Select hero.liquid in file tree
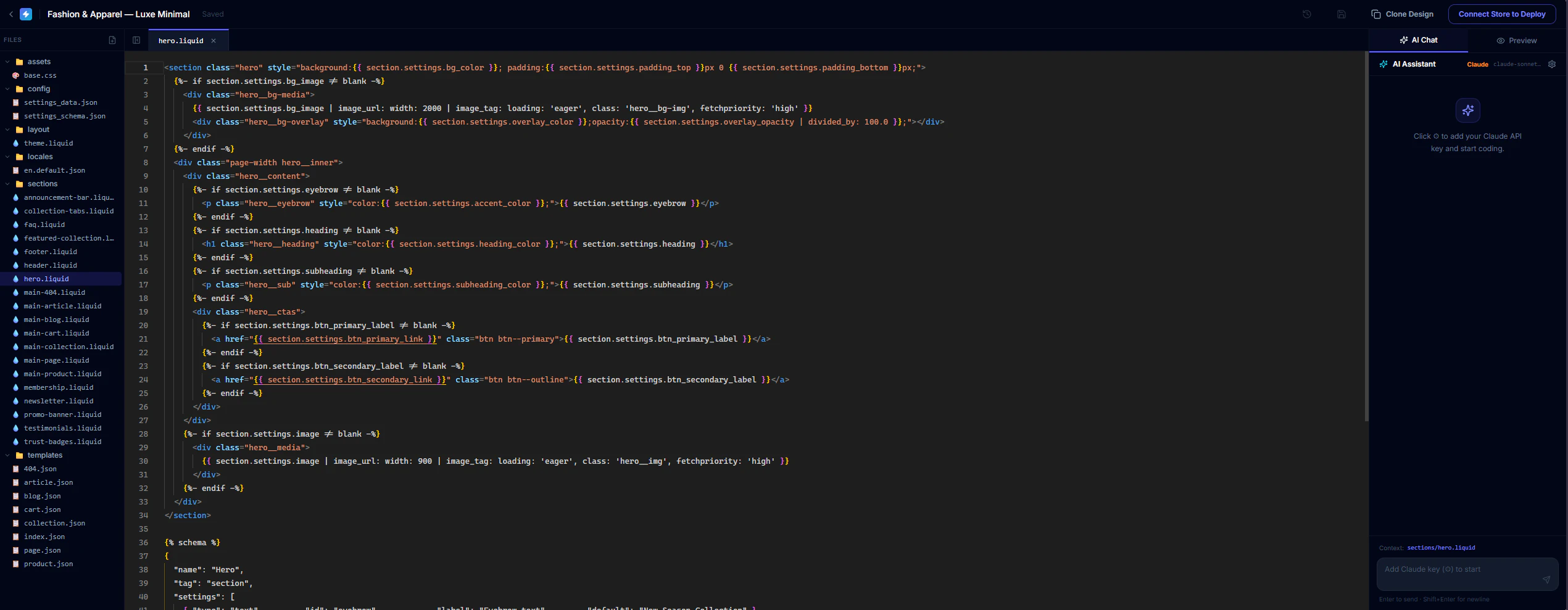Screen dimensions: 1568x610 61,279
